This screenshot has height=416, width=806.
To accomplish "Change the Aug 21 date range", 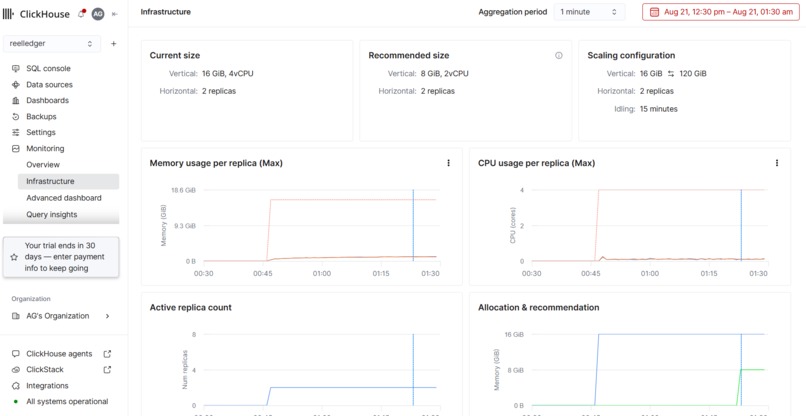I will point(721,12).
